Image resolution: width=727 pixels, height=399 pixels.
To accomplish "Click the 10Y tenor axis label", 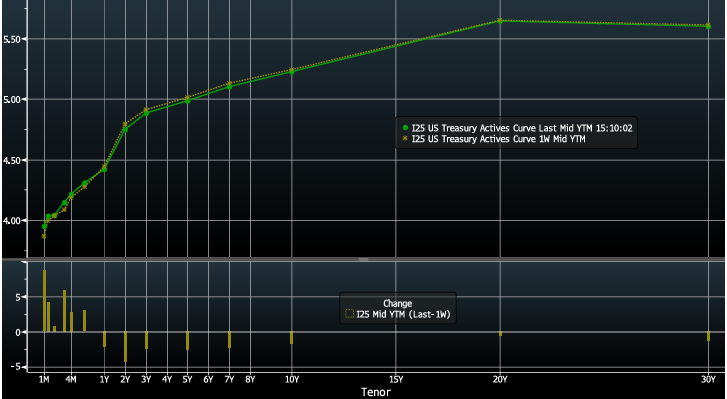I will pyautogui.click(x=292, y=380).
